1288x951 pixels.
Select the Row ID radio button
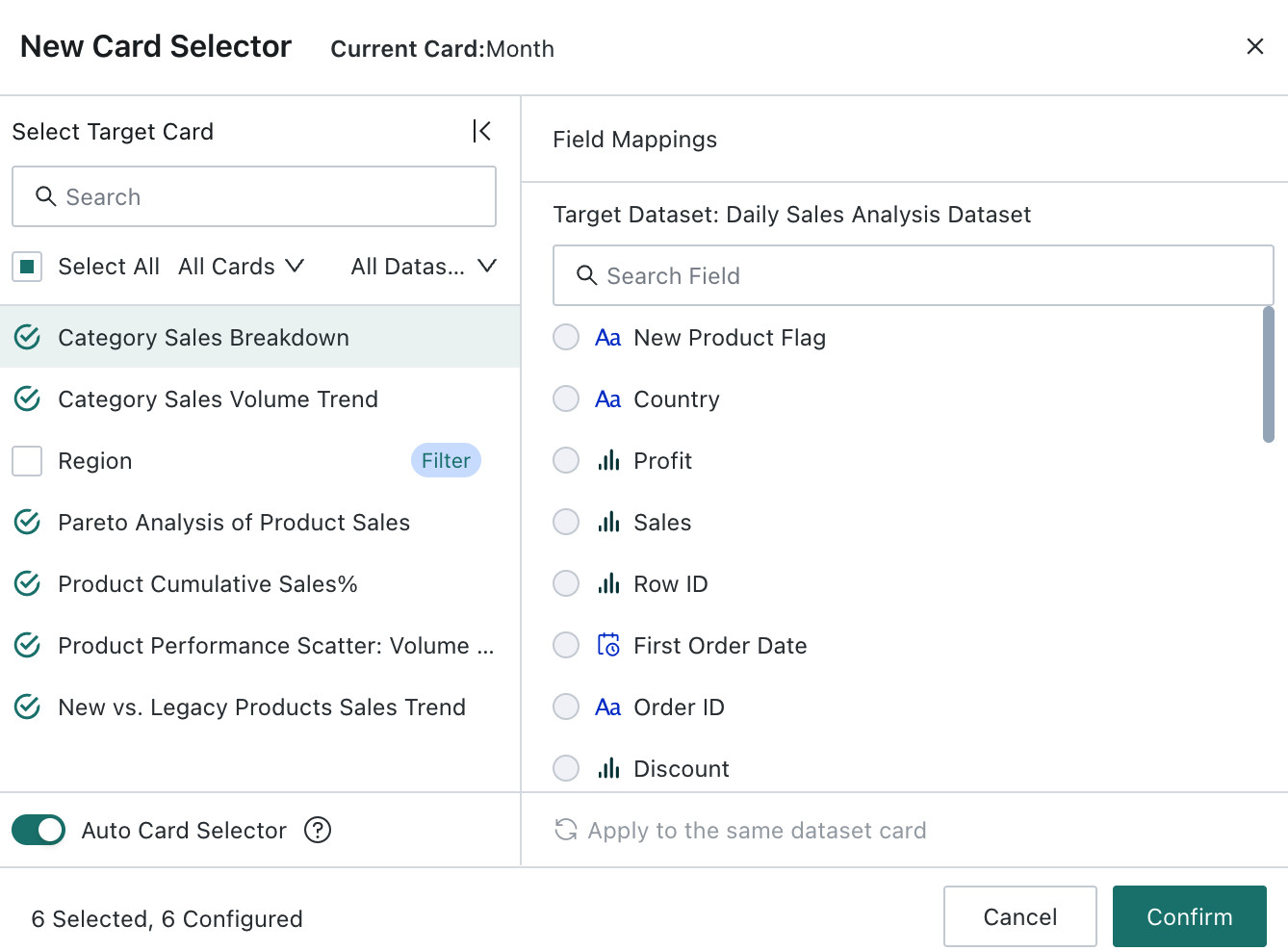point(566,583)
